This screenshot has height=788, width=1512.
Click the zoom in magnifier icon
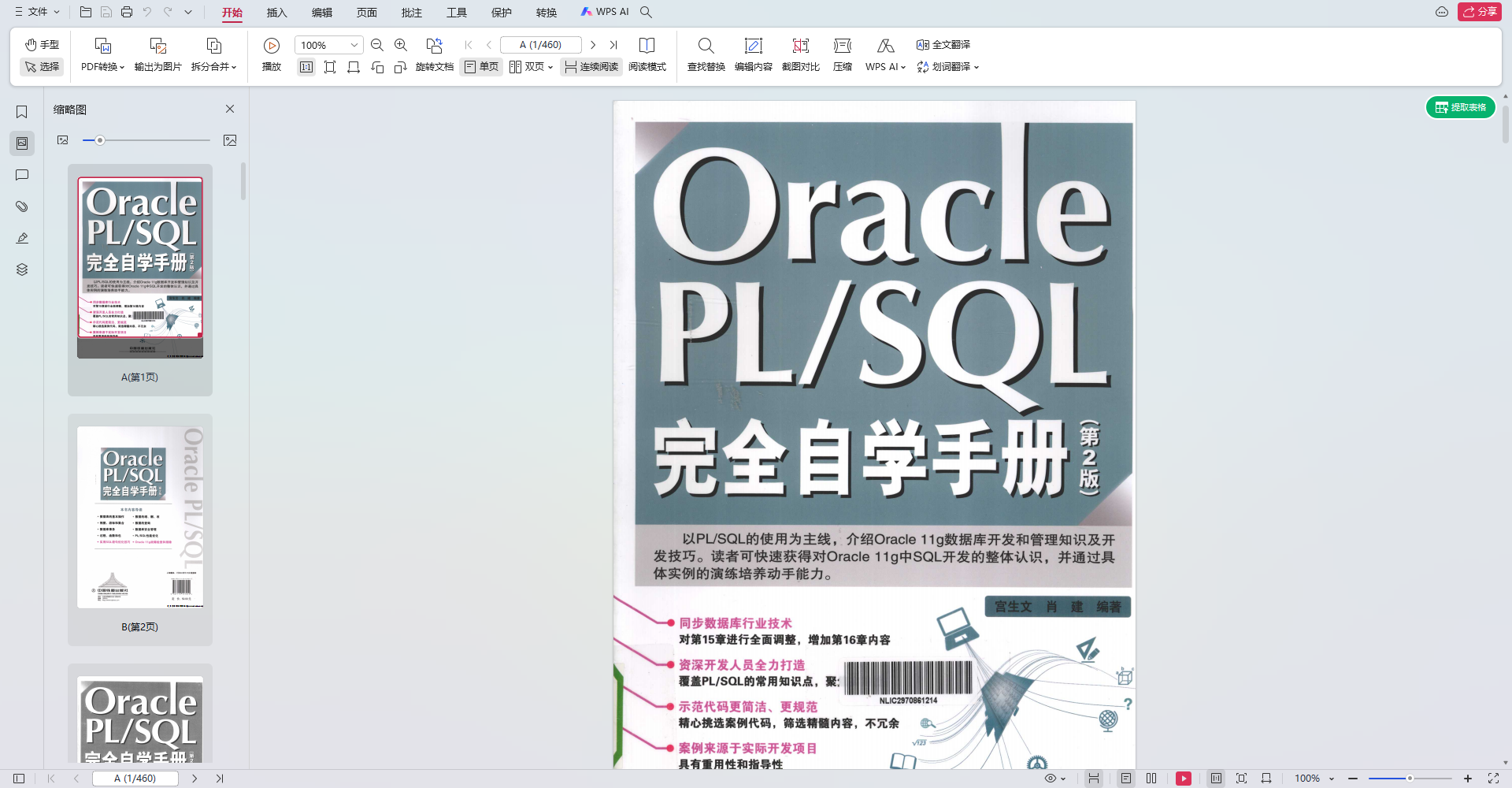point(401,45)
